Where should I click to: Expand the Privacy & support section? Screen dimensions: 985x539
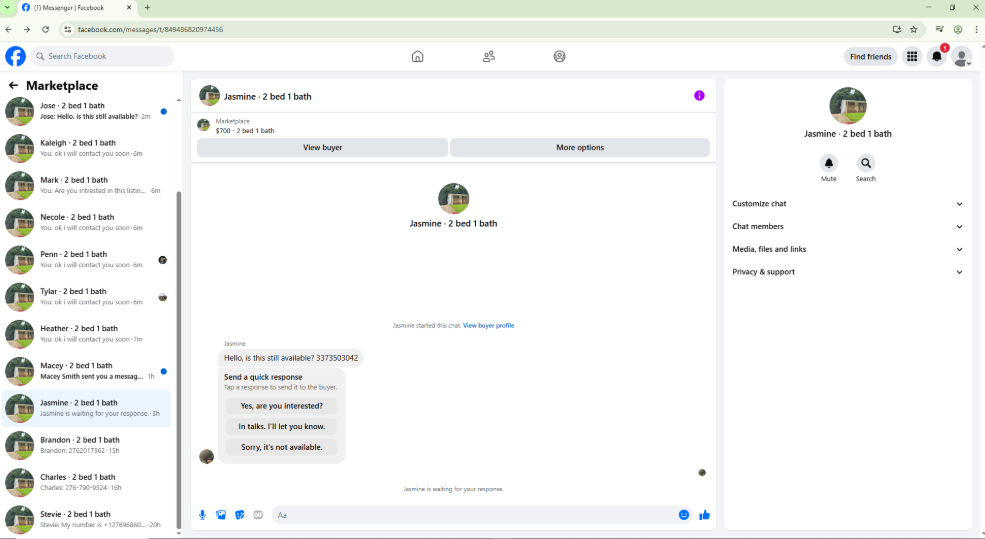pyautogui.click(x=847, y=272)
